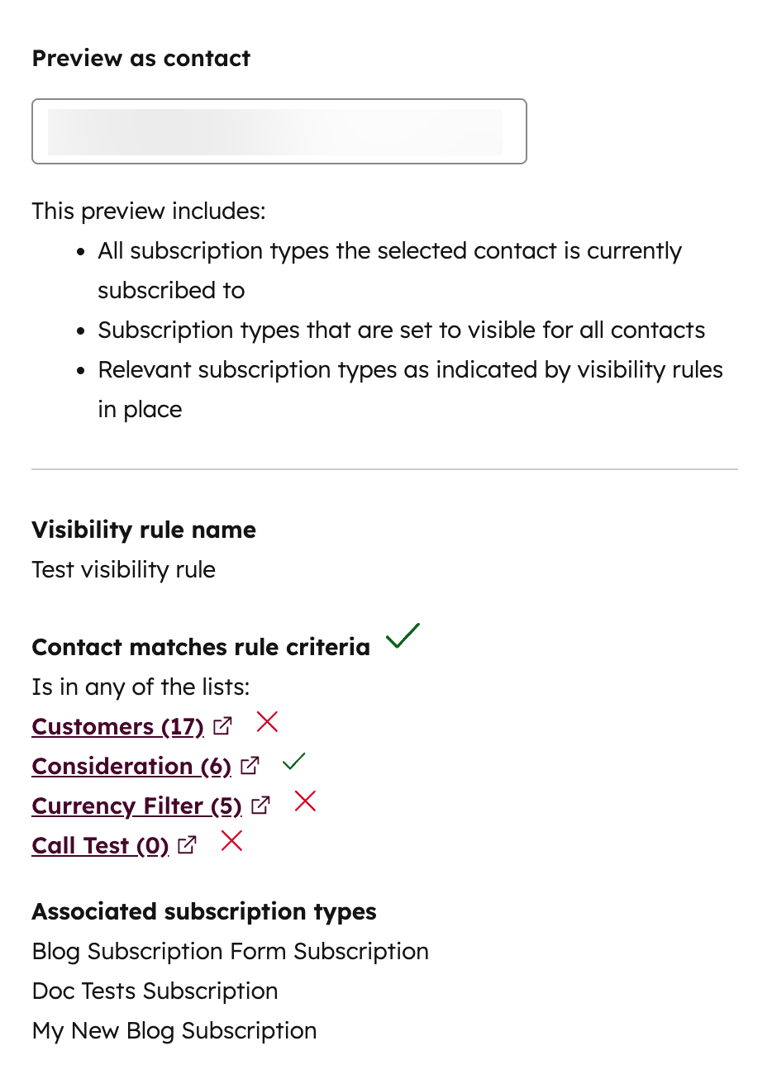
Task: Click the My New Blog Subscription entry
Action: pos(174,1030)
